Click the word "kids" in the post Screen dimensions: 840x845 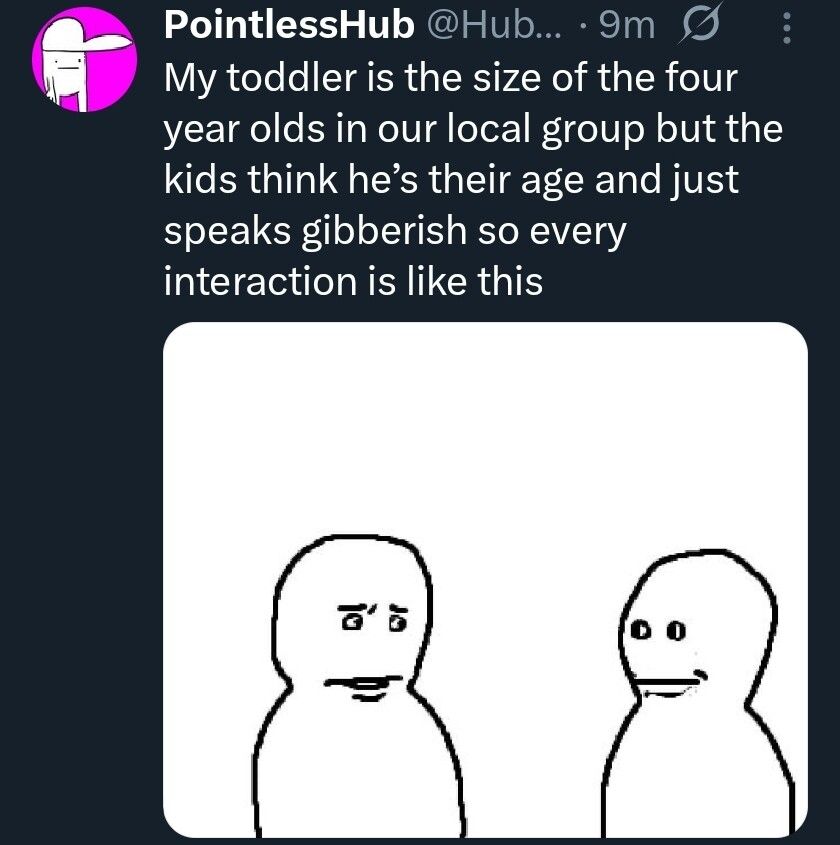195,181
